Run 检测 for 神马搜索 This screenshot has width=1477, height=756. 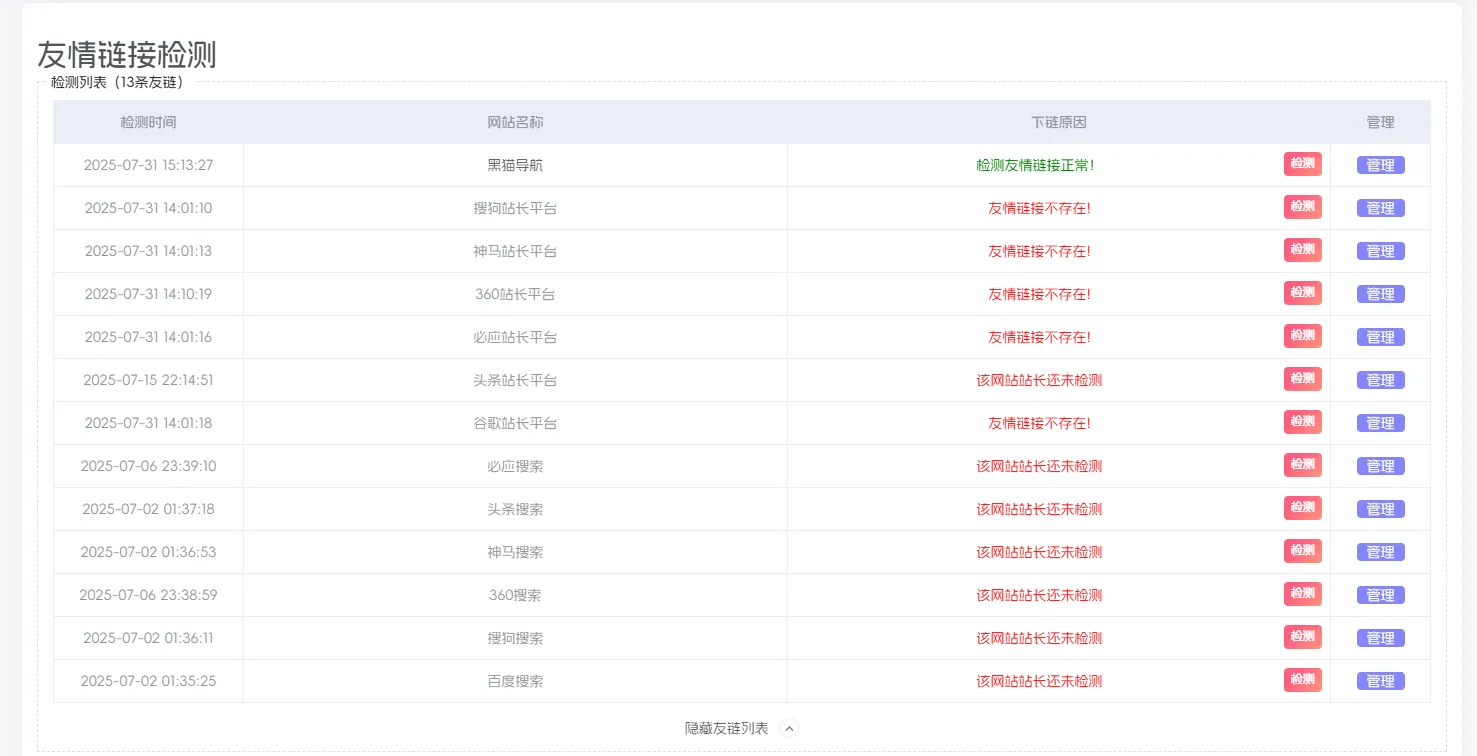(1302, 551)
